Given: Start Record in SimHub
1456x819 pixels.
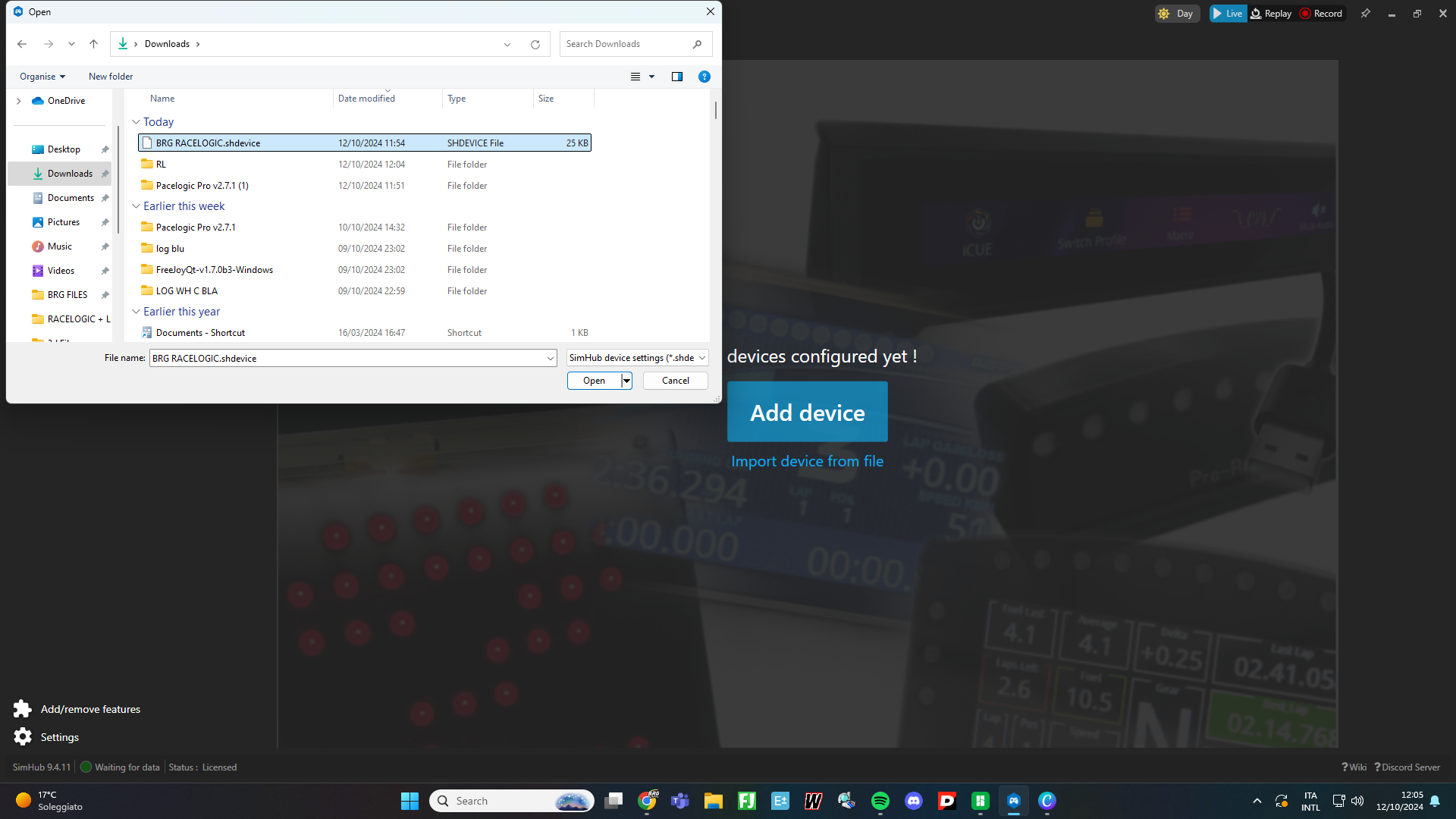Looking at the screenshot, I should (1321, 14).
